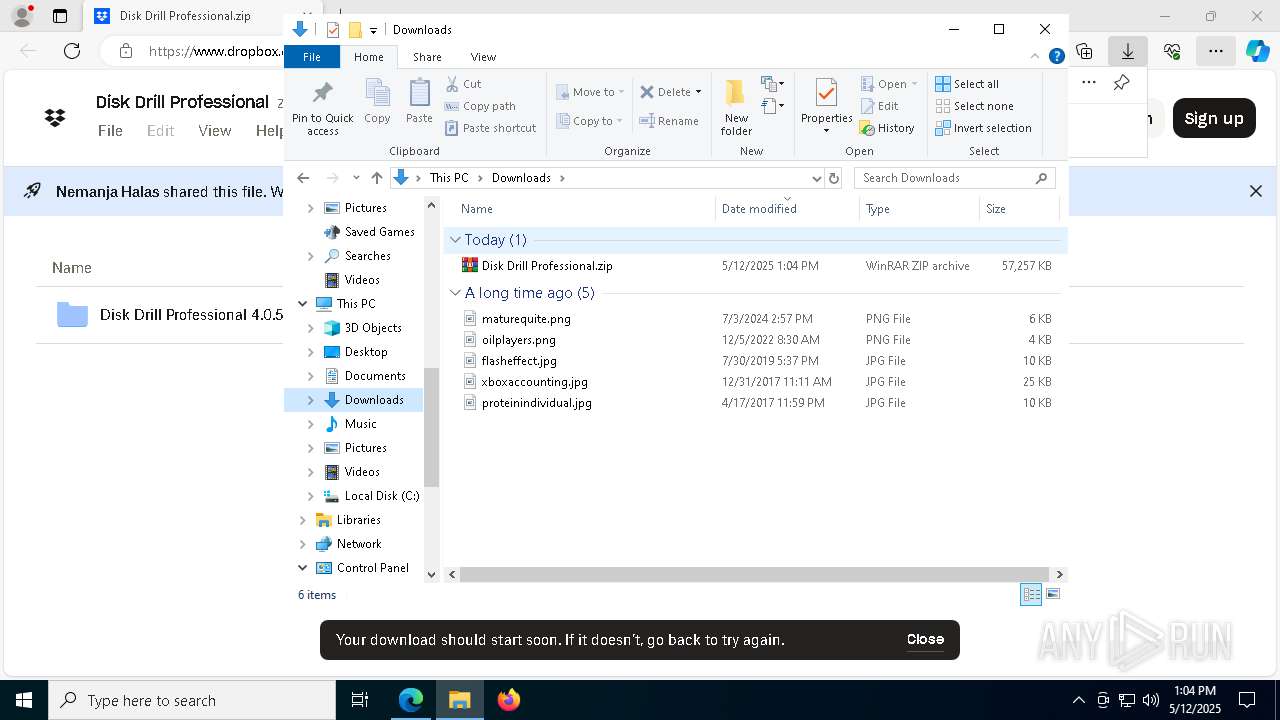Click the Search Downloads field
The image size is (1280, 720).
[955, 178]
